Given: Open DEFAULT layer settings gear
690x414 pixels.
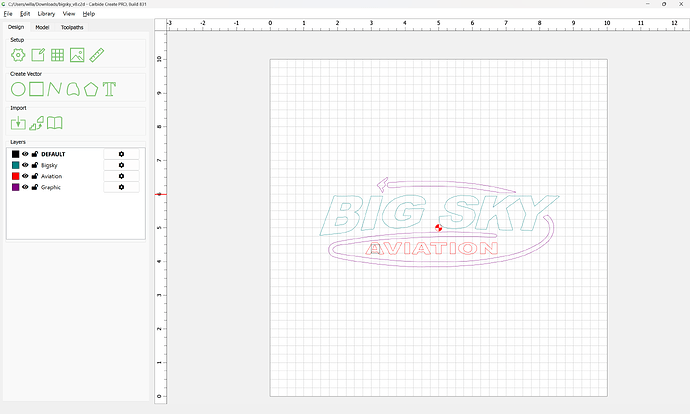Looking at the screenshot, I should click(x=121, y=154).
